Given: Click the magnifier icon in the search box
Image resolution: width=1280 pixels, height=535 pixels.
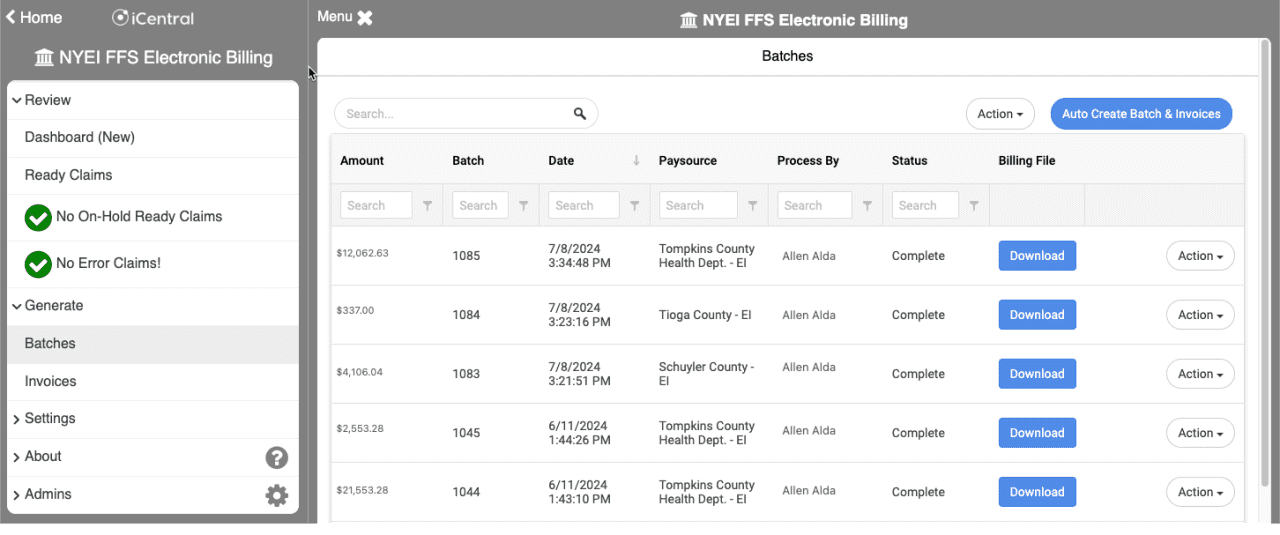Looking at the screenshot, I should click(579, 114).
